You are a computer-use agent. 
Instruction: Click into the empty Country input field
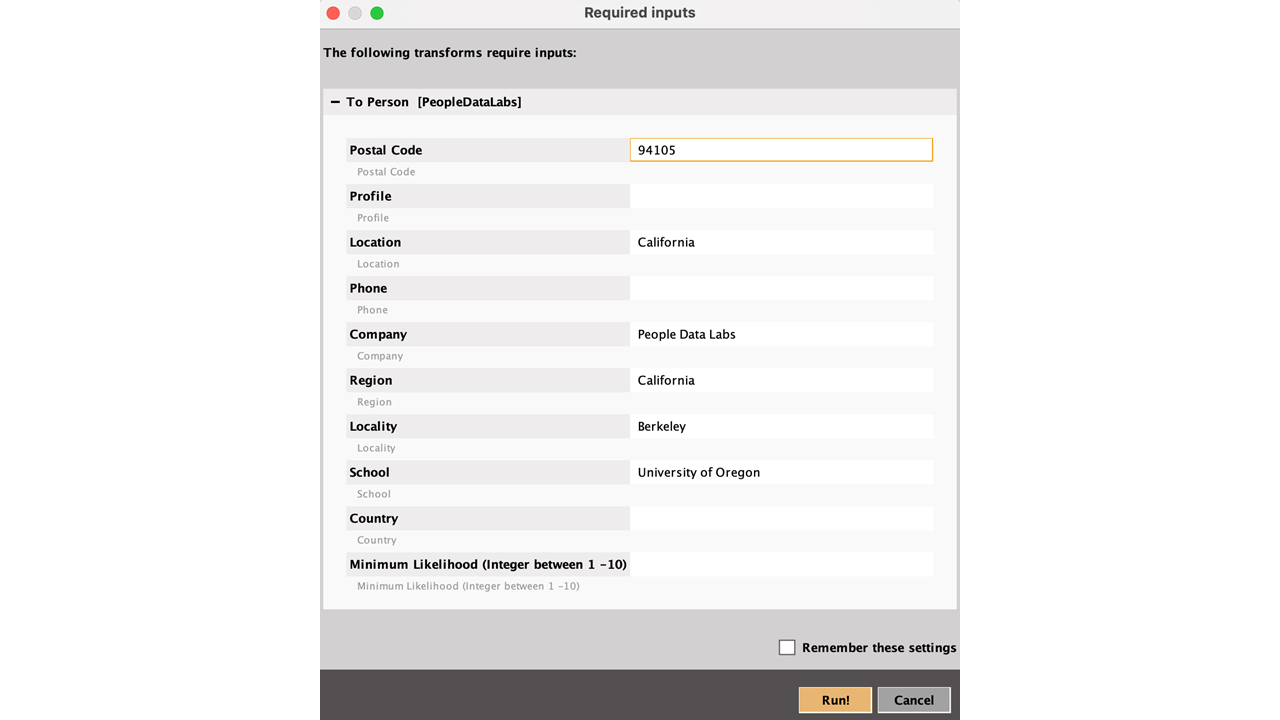[781, 518]
